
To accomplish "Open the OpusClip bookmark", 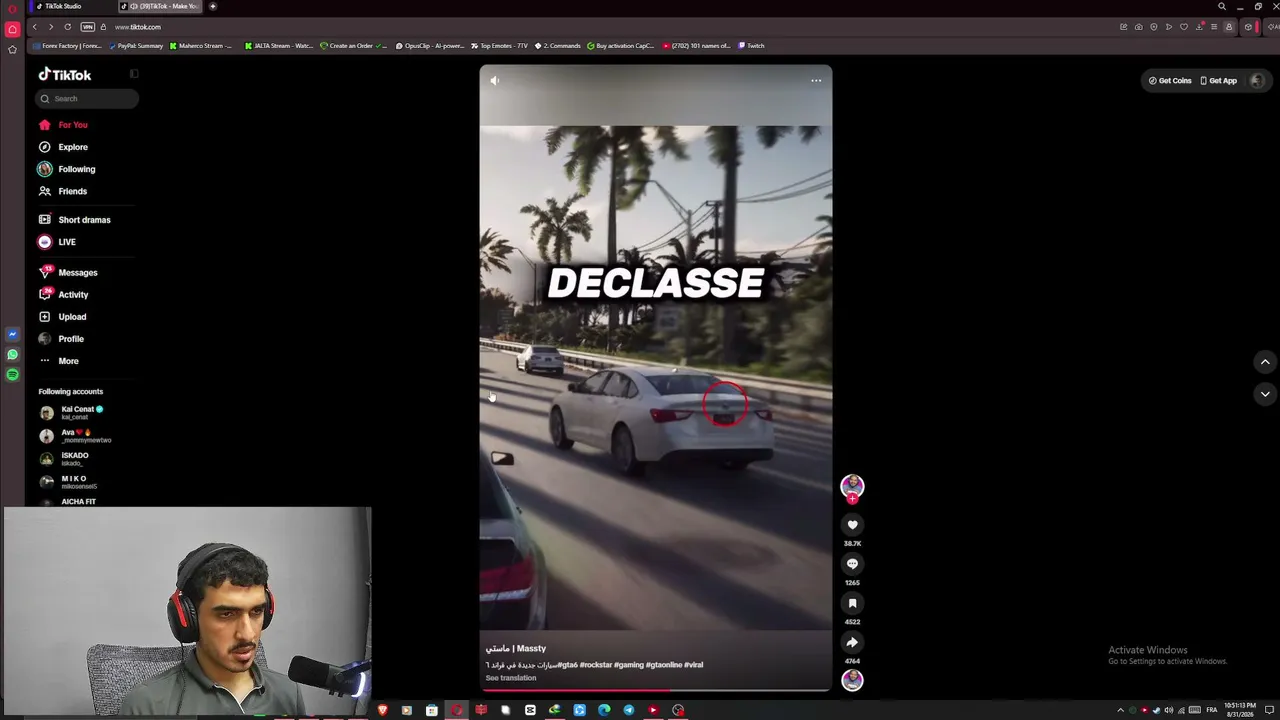I will pyautogui.click(x=430, y=46).
